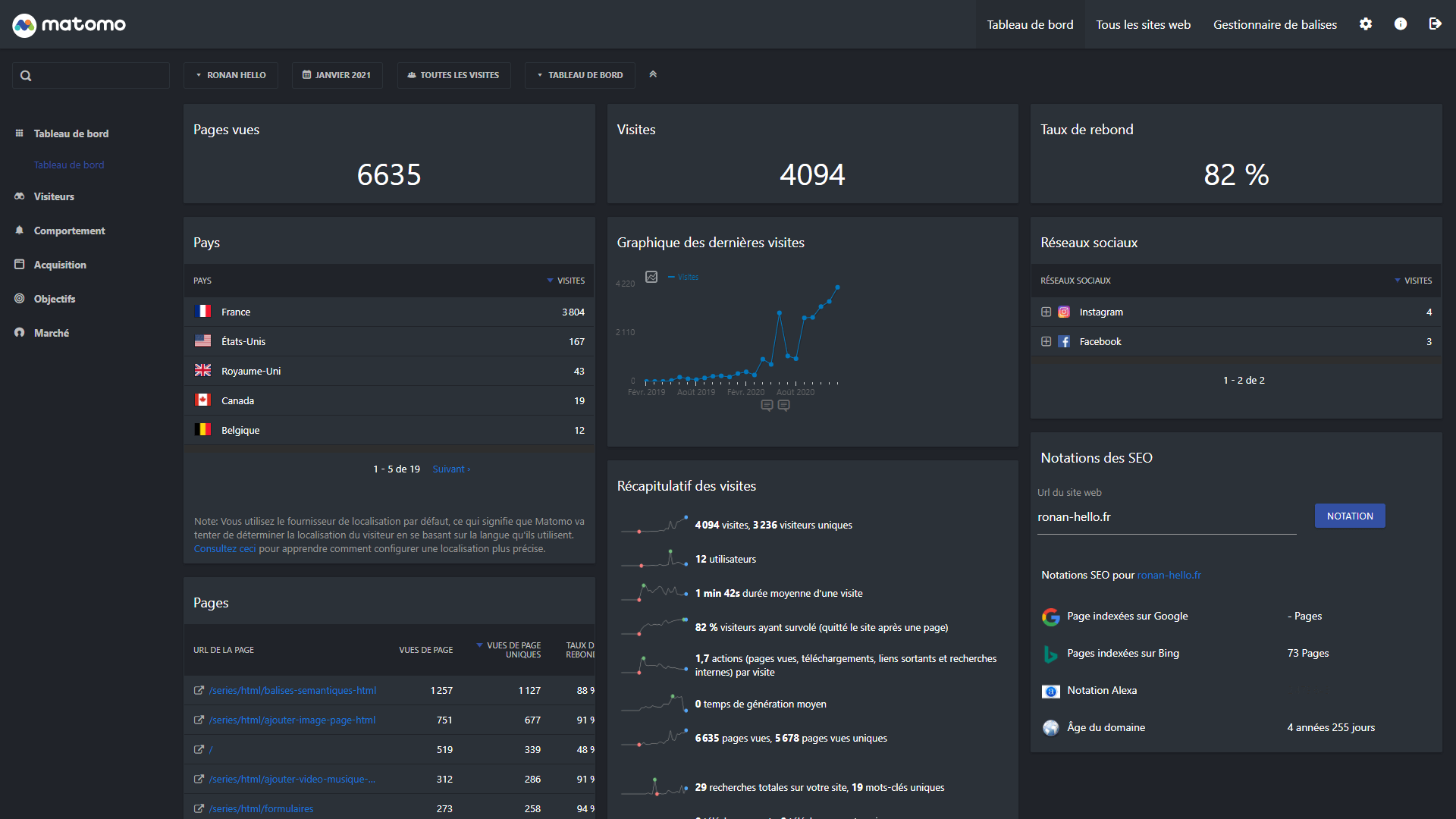Open the Ronan Hello site selector
1456x819 pixels.
(x=231, y=75)
